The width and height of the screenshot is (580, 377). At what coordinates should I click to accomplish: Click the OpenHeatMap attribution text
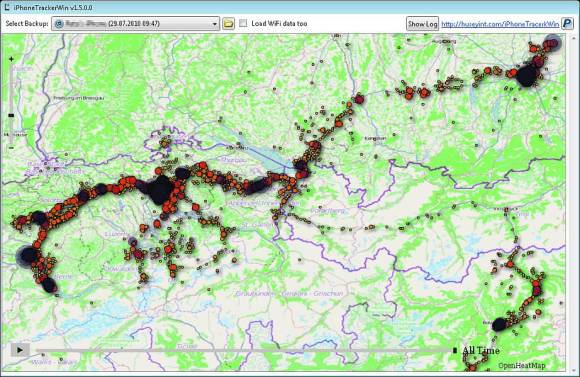click(x=522, y=366)
